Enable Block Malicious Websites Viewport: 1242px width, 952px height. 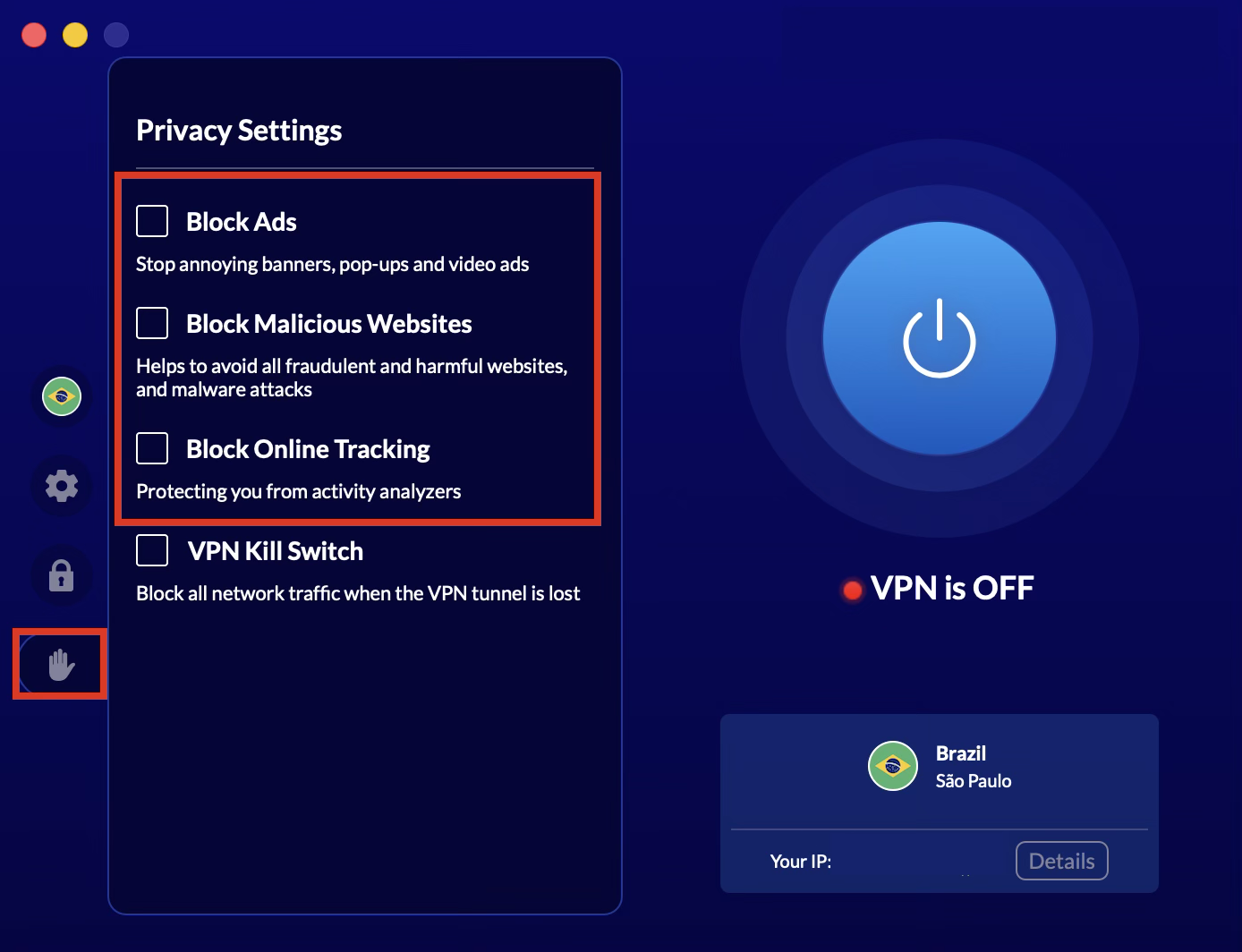[x=152, y=322]
